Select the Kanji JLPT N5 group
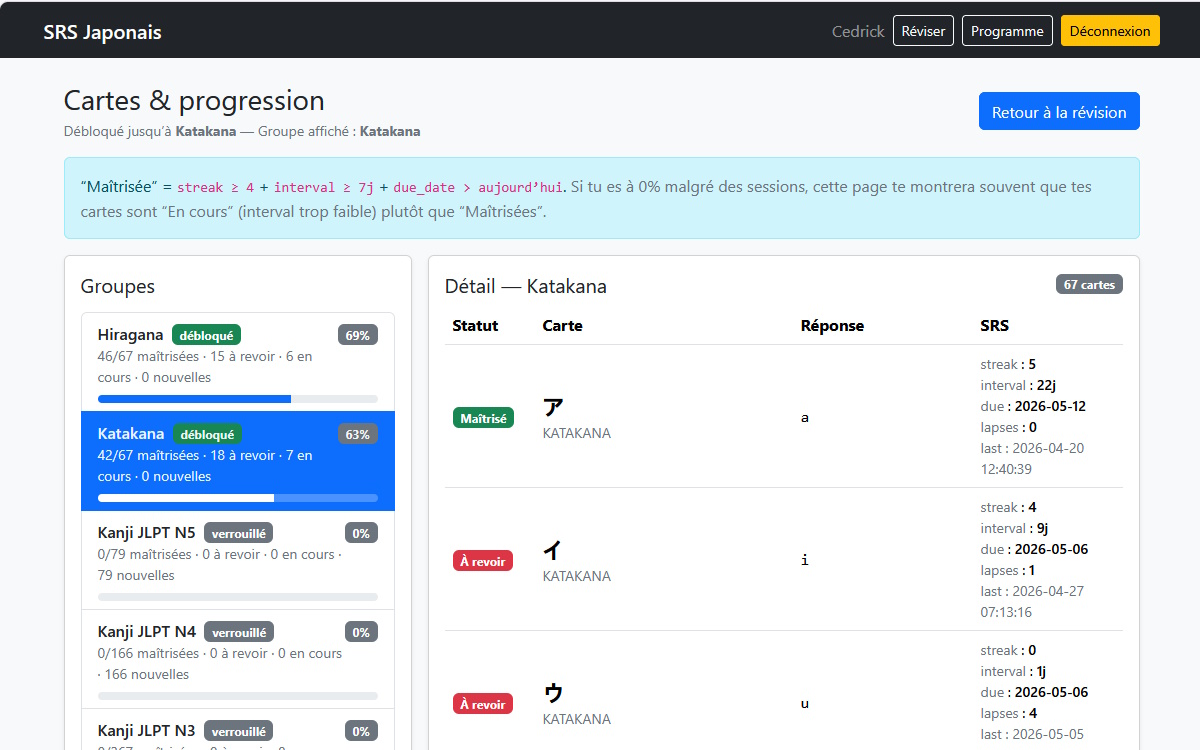The height and width of the screenshot is (750, 1200). click(x=238, y=560)
